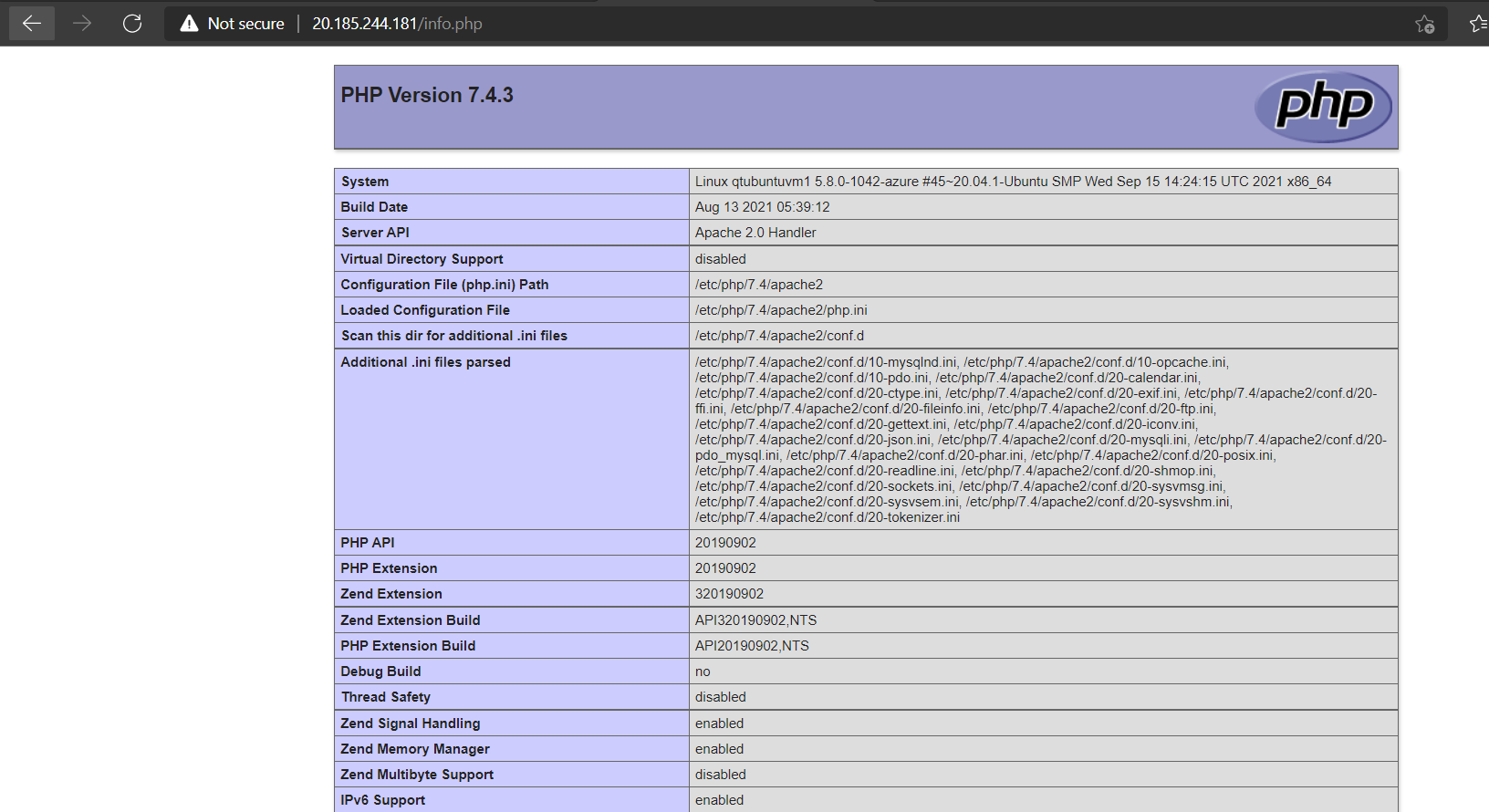Click Additional .ini files parsed label

[x=425, y=362]
